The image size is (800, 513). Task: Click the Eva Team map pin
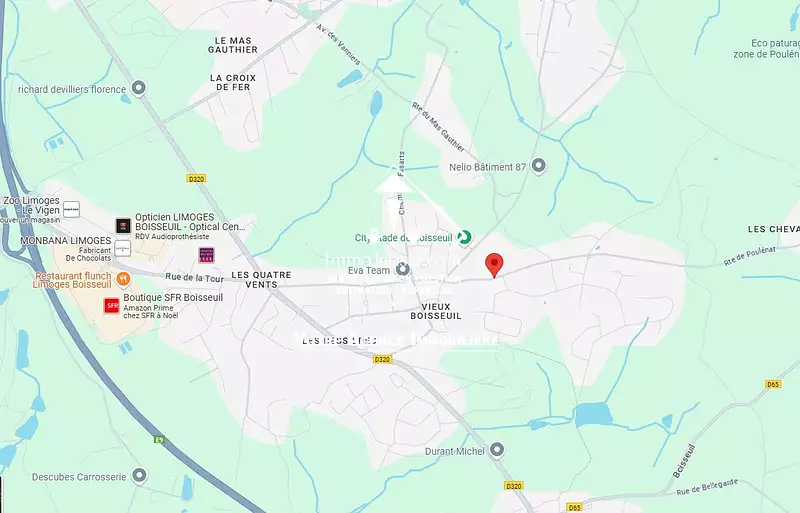(x=403, y=269)
